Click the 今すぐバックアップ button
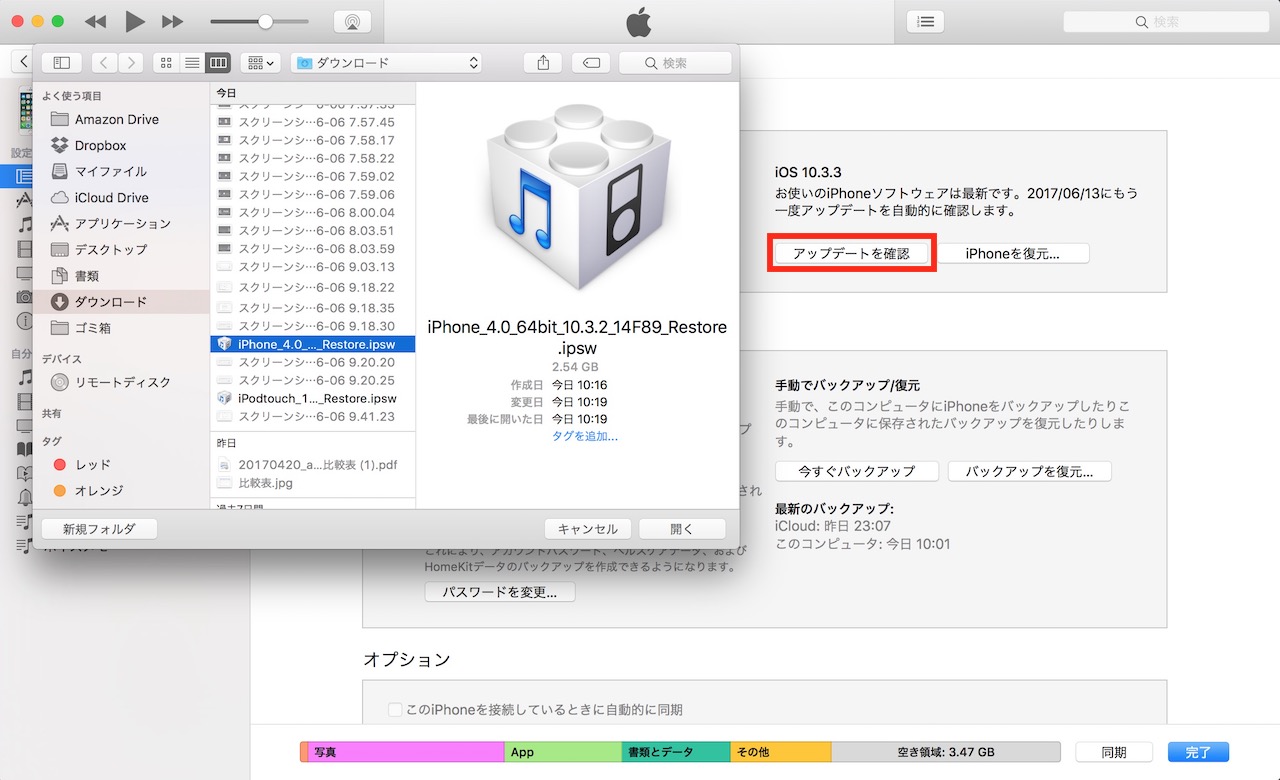The image size is (1280, 780). (x=857, y=471)
